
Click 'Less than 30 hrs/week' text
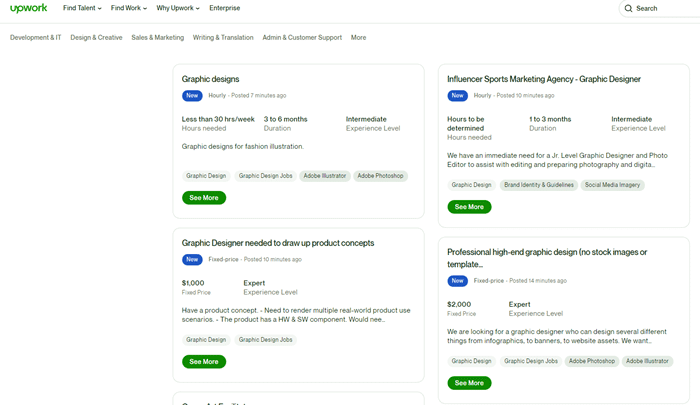pos(218,119)
